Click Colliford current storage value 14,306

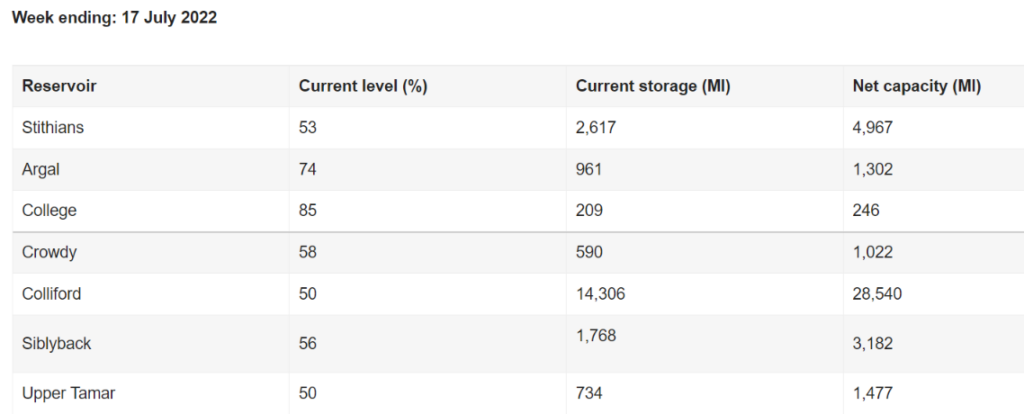point(600,294)
